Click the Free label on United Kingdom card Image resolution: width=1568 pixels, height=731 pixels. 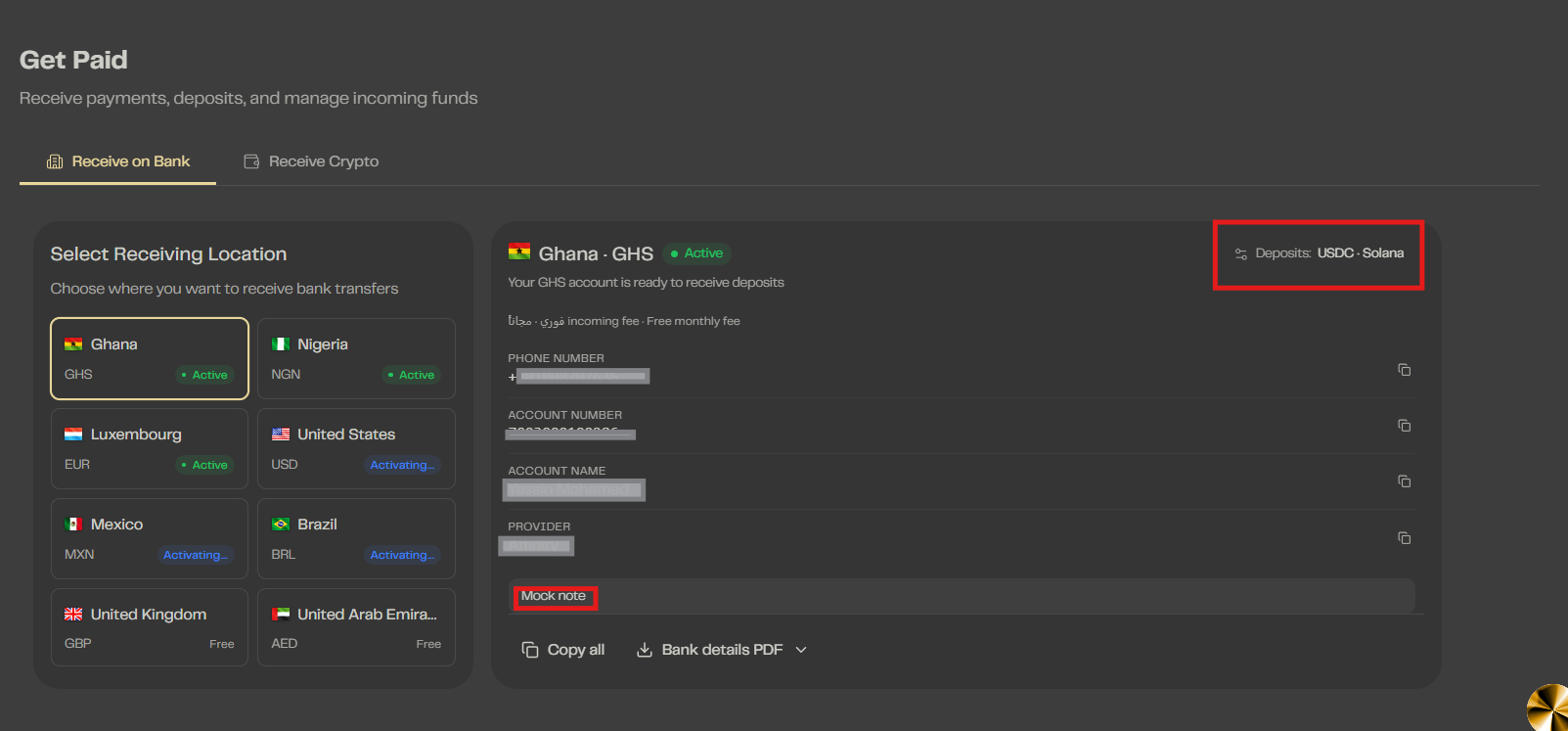[x=222, y=644]
